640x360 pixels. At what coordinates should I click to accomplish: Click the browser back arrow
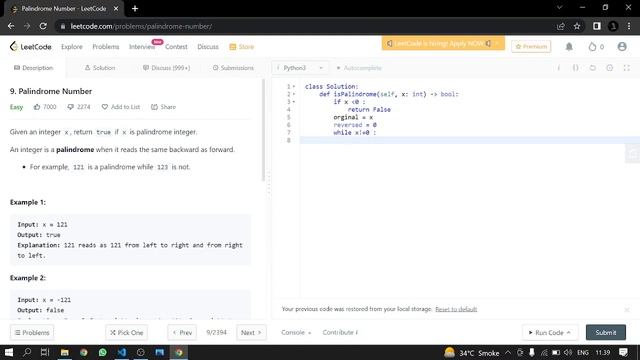[11, 26]
